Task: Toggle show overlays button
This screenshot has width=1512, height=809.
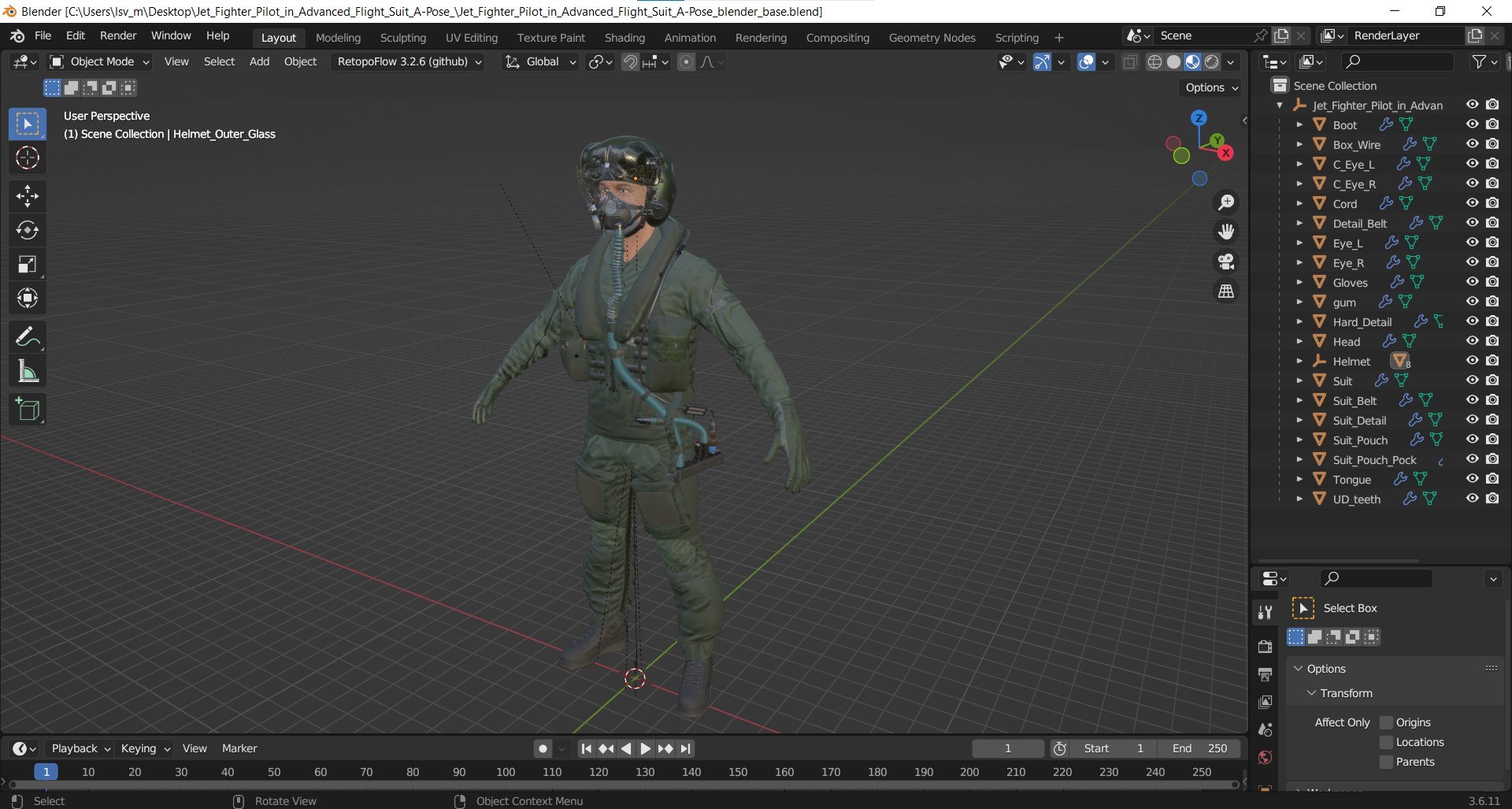Action: pyautogui.click(x=1086, y=61)
